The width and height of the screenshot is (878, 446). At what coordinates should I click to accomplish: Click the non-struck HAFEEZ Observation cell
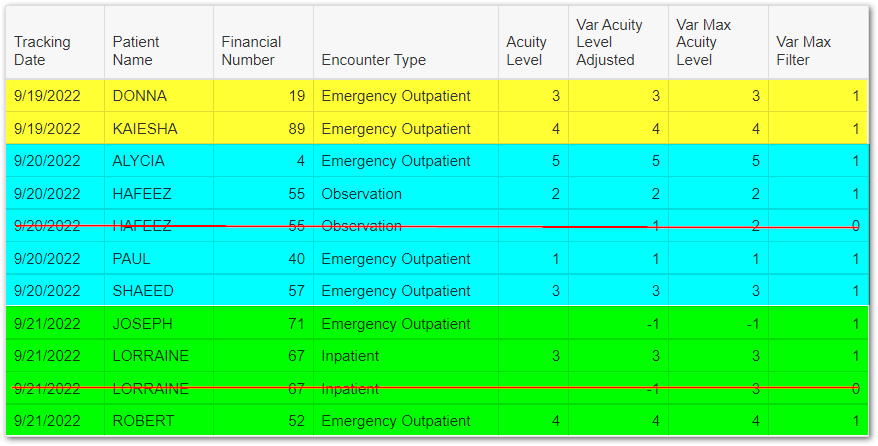click(406, 194)
